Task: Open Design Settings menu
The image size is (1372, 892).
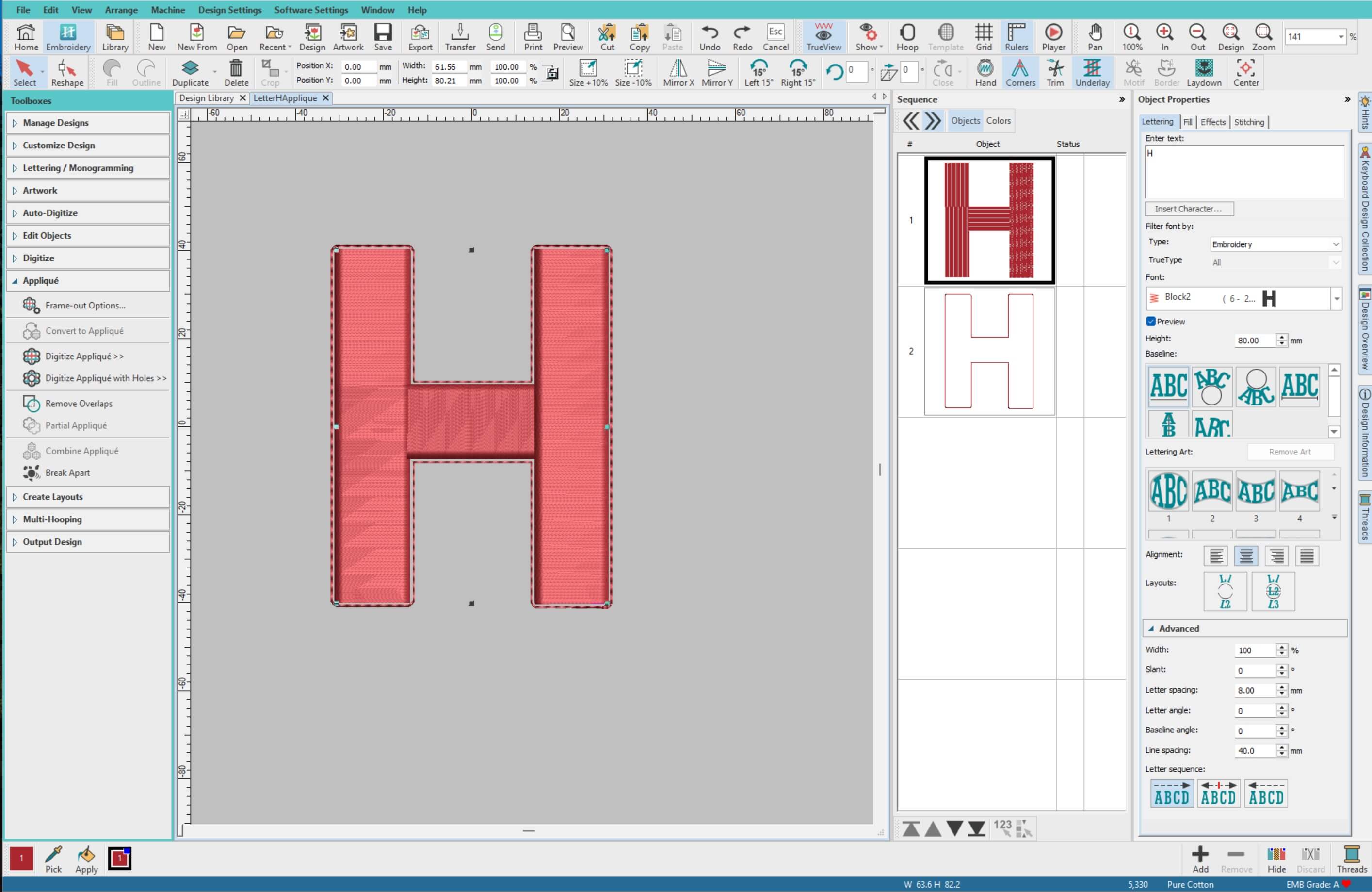Action: pos(229,10)
